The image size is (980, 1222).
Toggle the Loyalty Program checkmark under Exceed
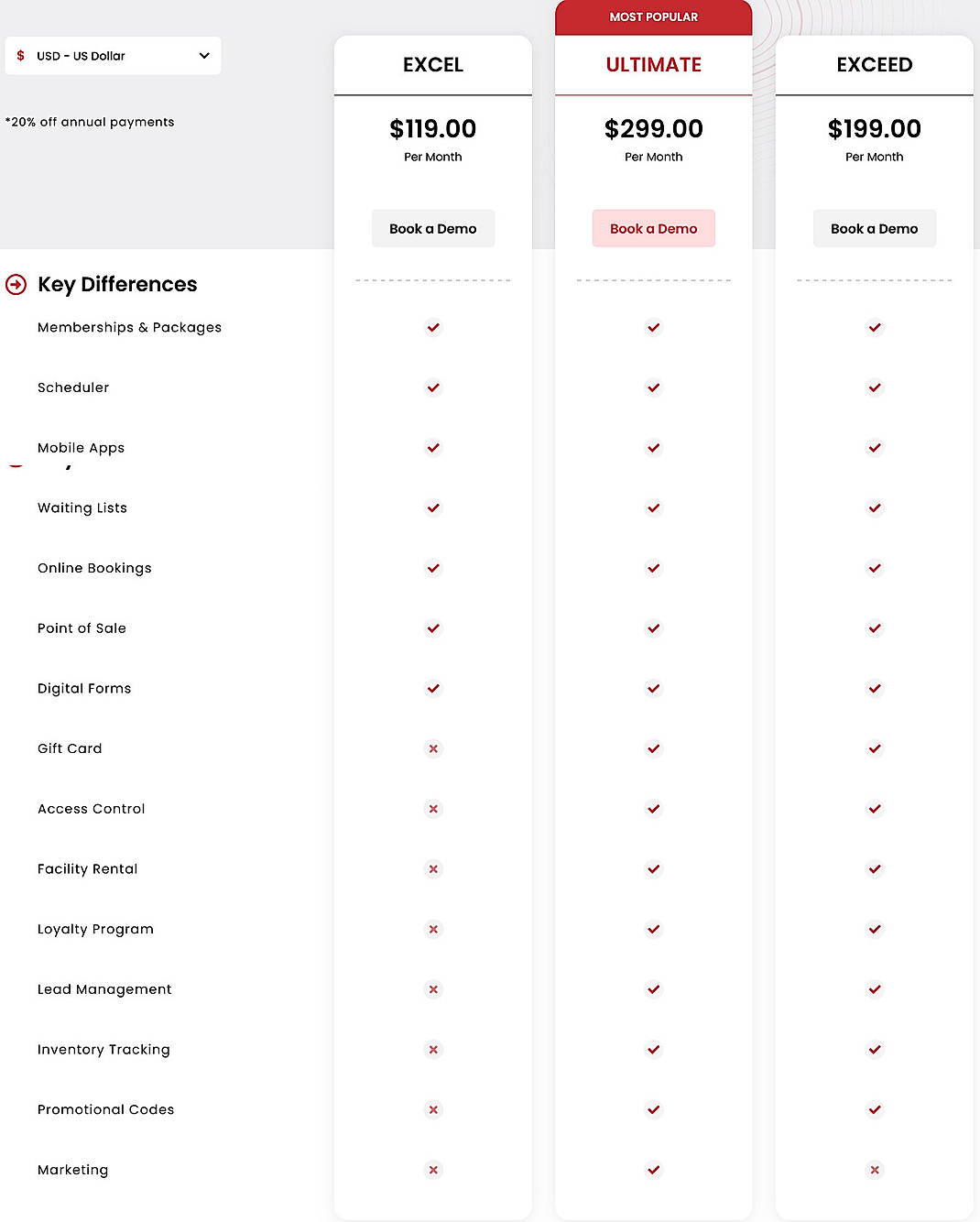click(x=875, y=929)
